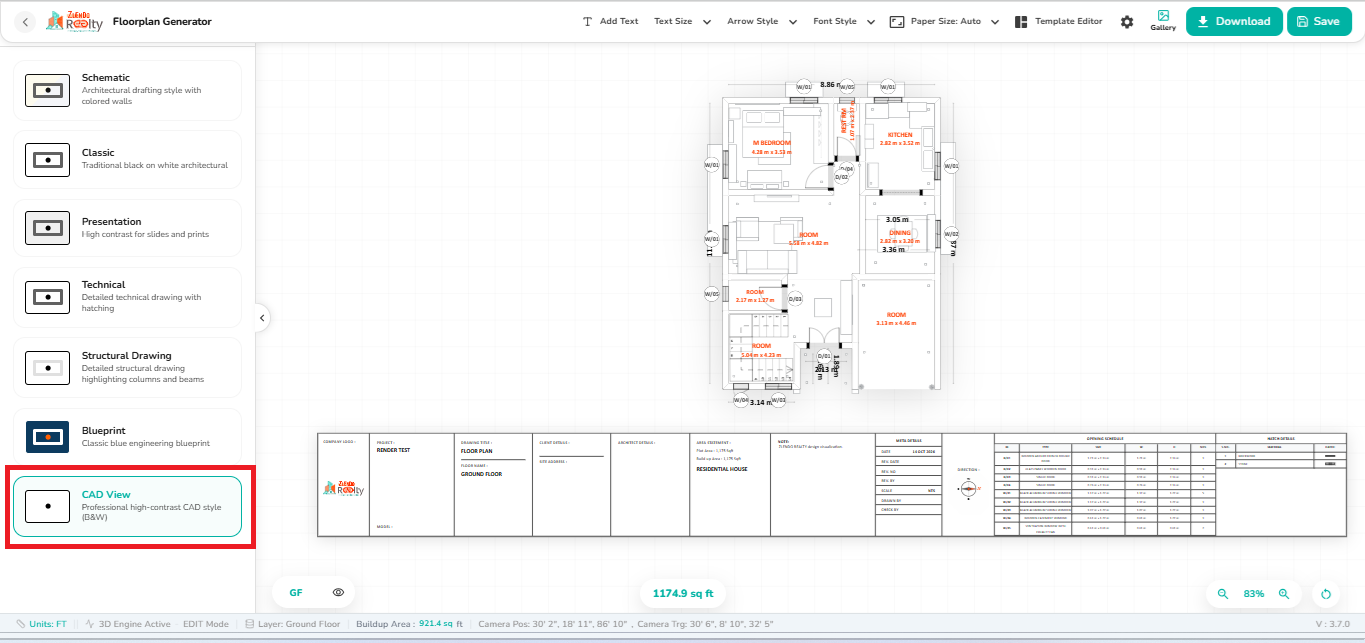Screen dimensions: 1365x643
Task: Choose the Add Text tool
Action: 610,21
